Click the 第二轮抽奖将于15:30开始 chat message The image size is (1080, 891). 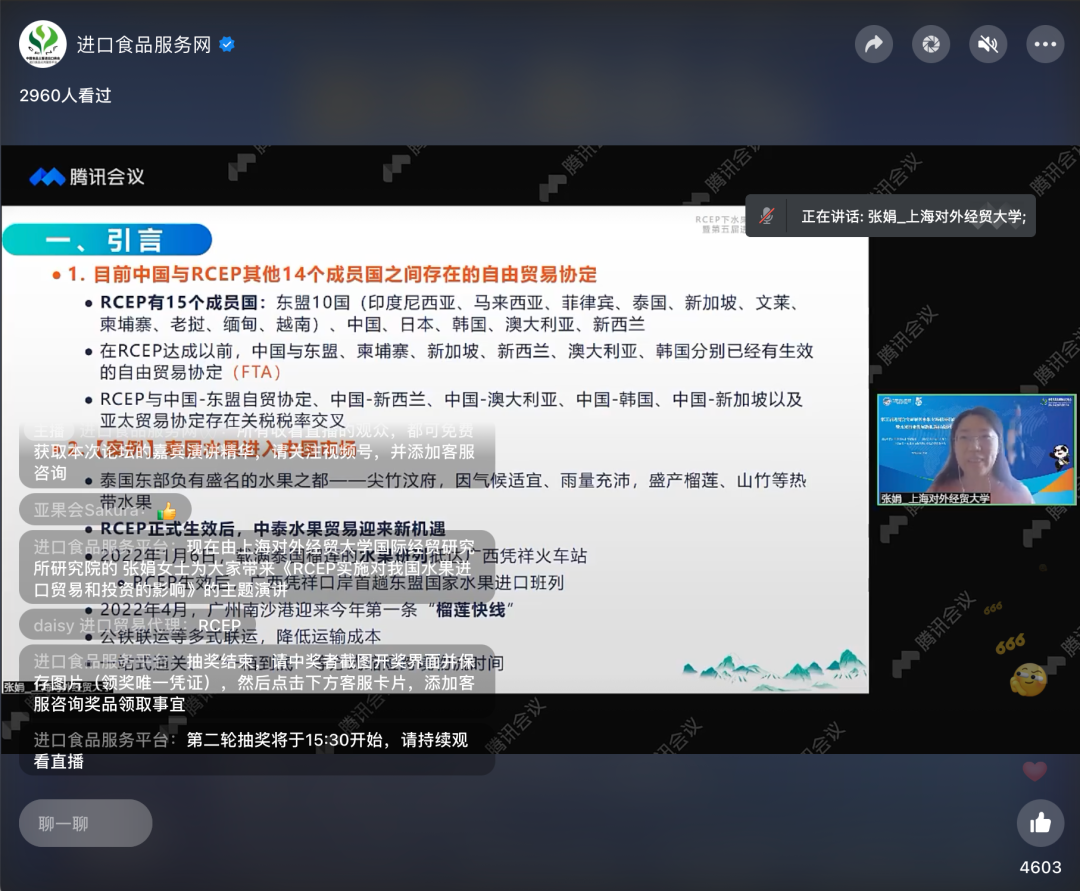[x=257, y=750]
